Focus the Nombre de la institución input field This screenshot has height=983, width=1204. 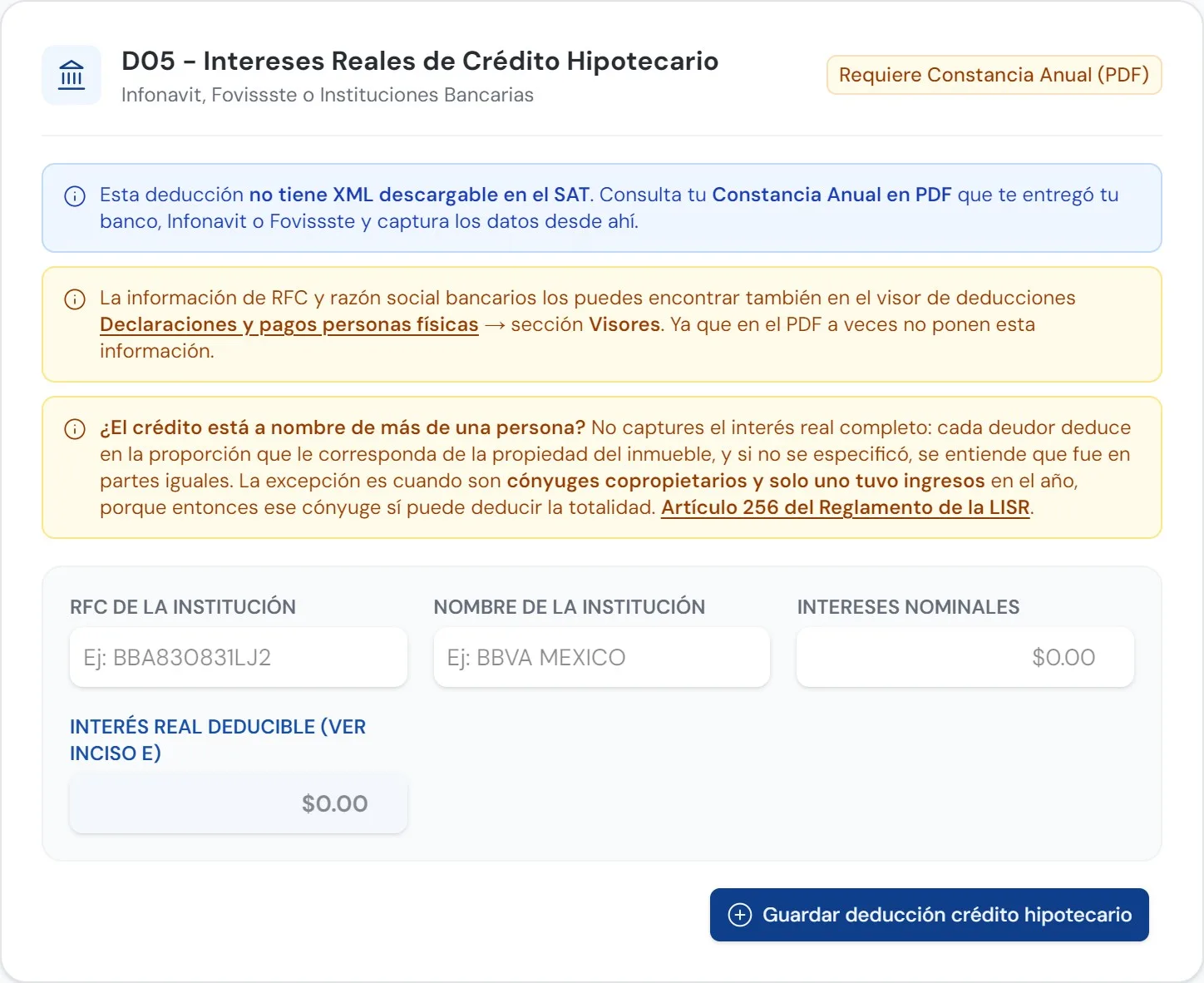point(602,657)
